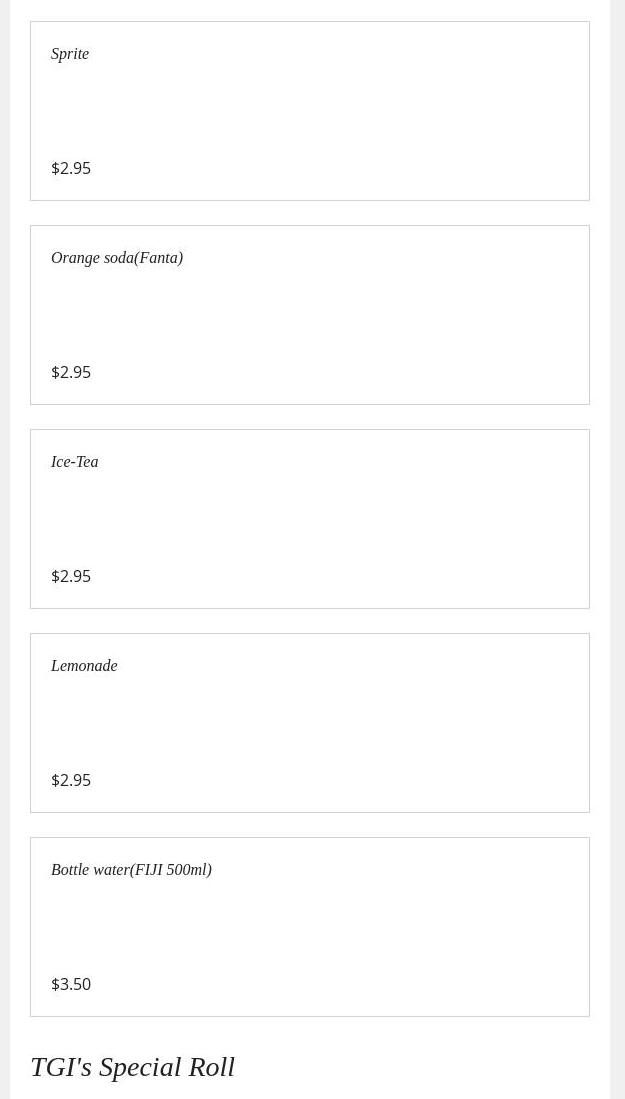Click the Sprite $2.95 price
This screenshot has height=1099, width=625.
pos(71,168)
